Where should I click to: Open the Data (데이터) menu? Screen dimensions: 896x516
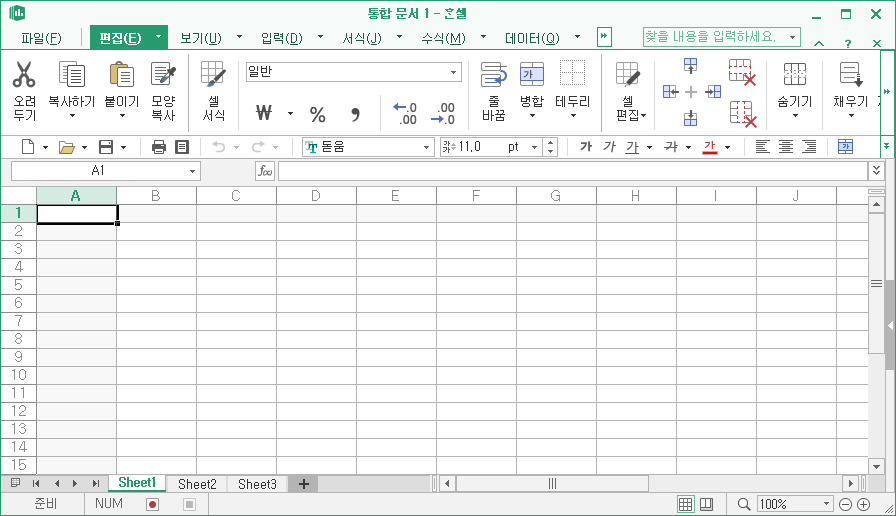(532, 38)
